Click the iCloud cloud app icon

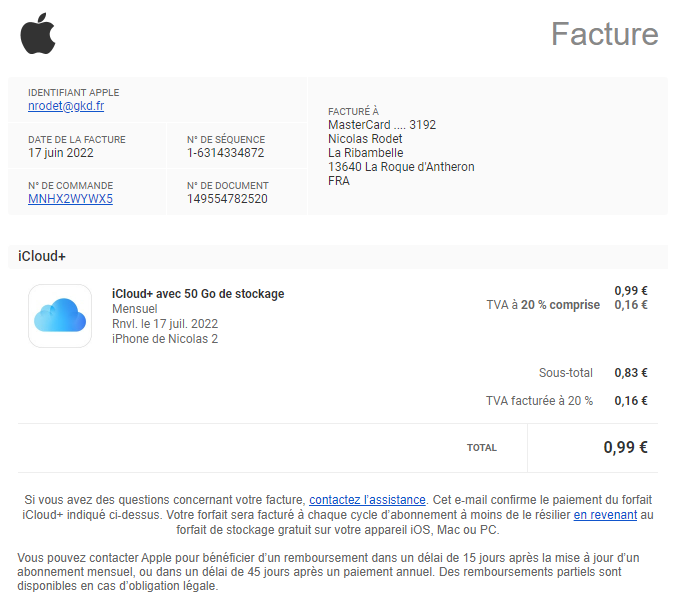tap(60, 316)
